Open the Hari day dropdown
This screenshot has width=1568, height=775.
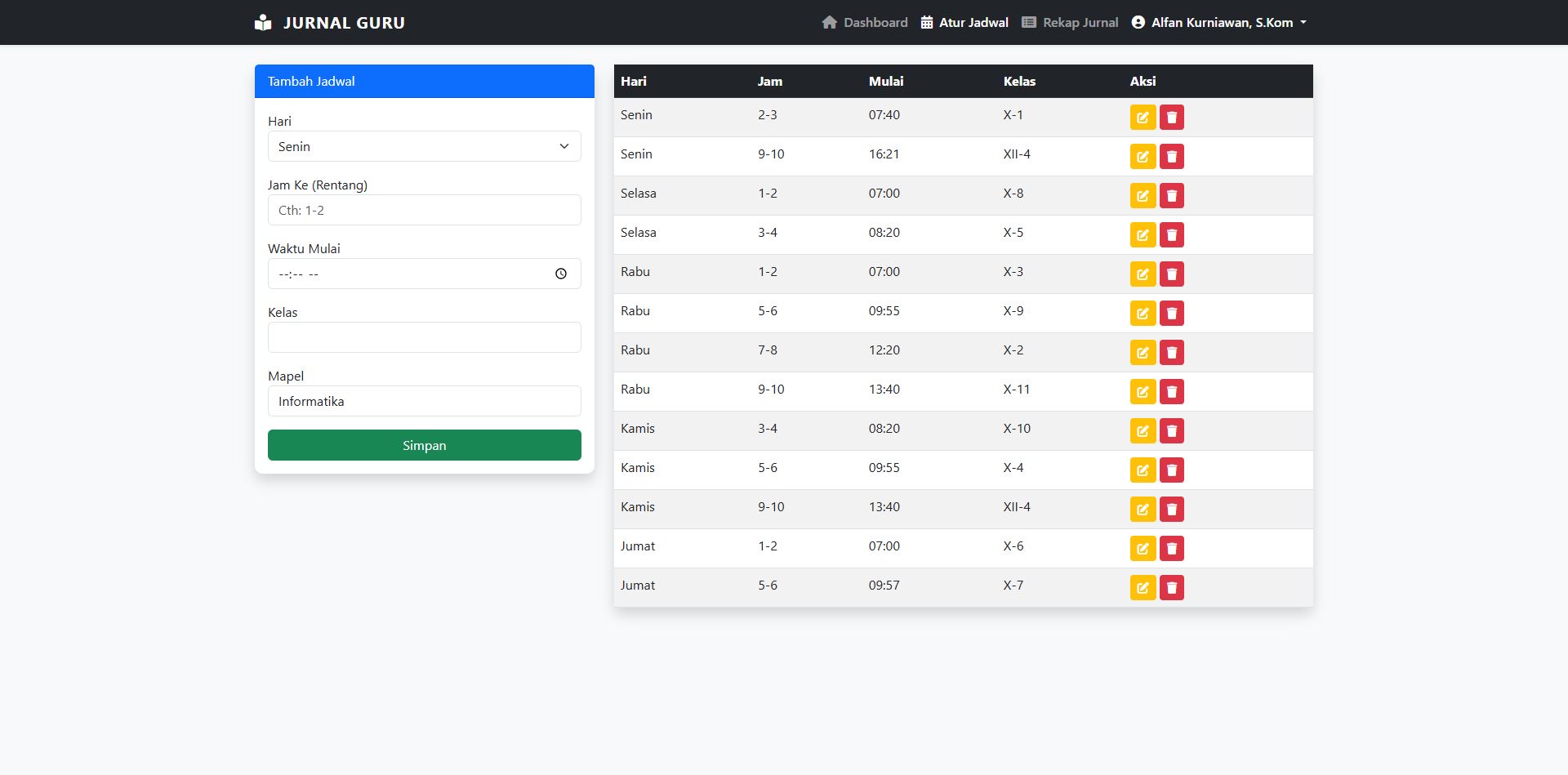pyautogui.click(x=424, y=147)
